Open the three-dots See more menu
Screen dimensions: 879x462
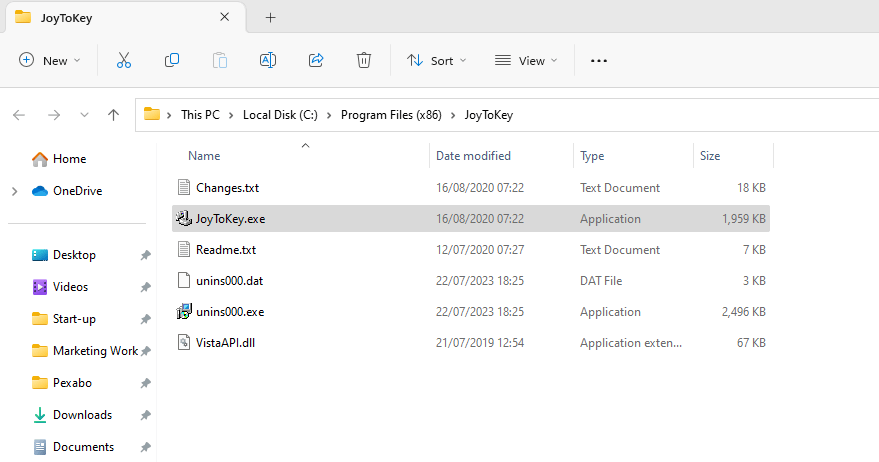599,61
